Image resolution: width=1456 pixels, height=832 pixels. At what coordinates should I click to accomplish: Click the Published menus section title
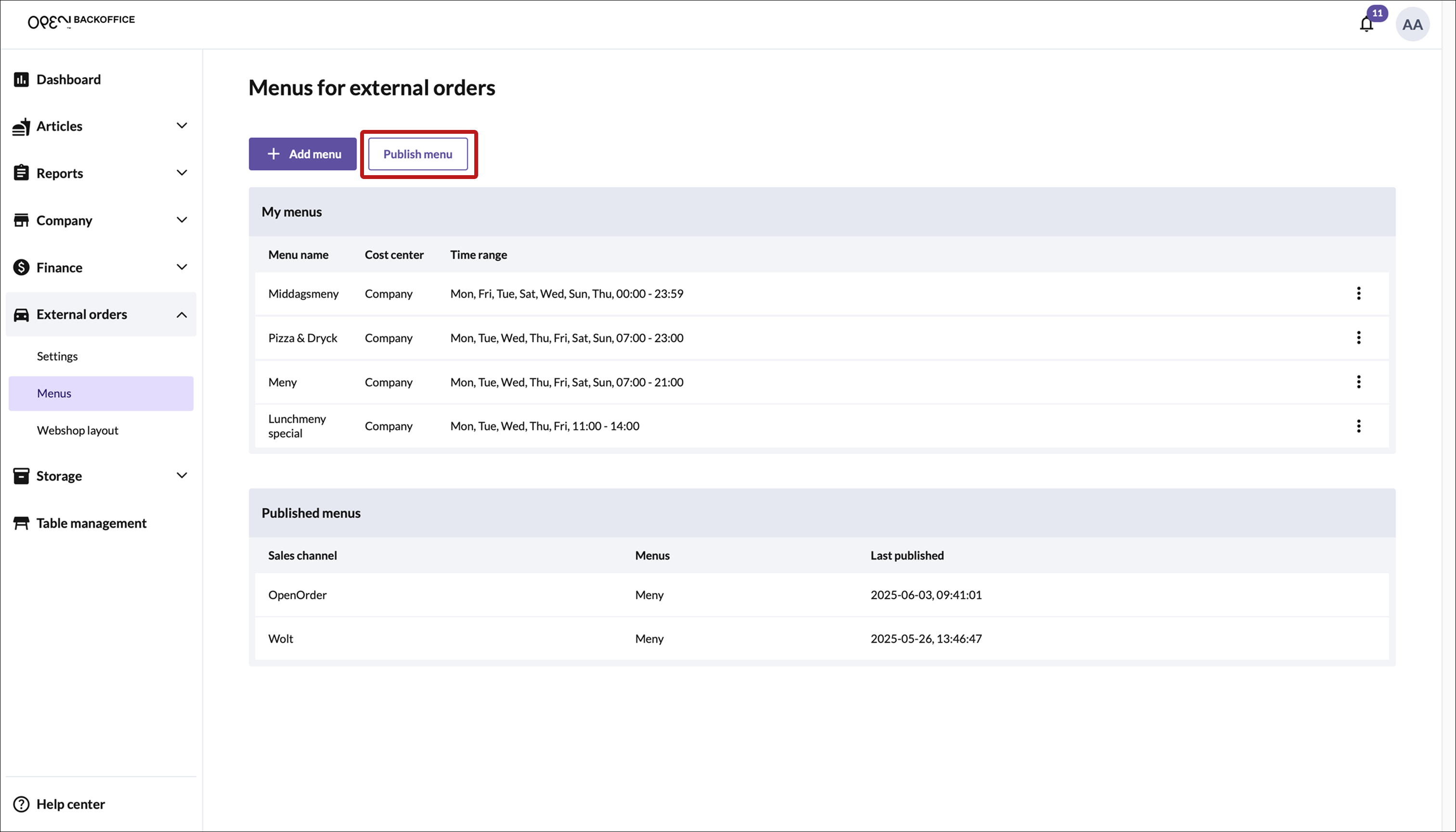pos(311,513)
